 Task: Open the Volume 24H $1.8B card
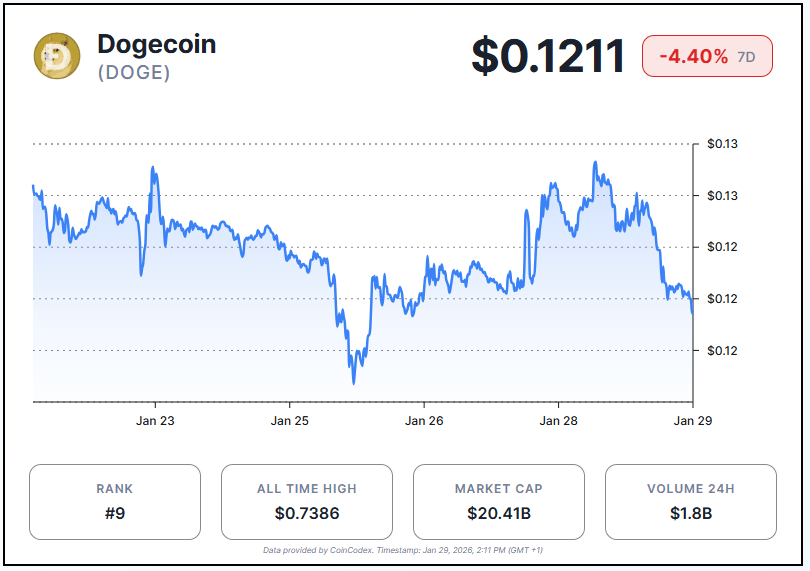(690, 502)
